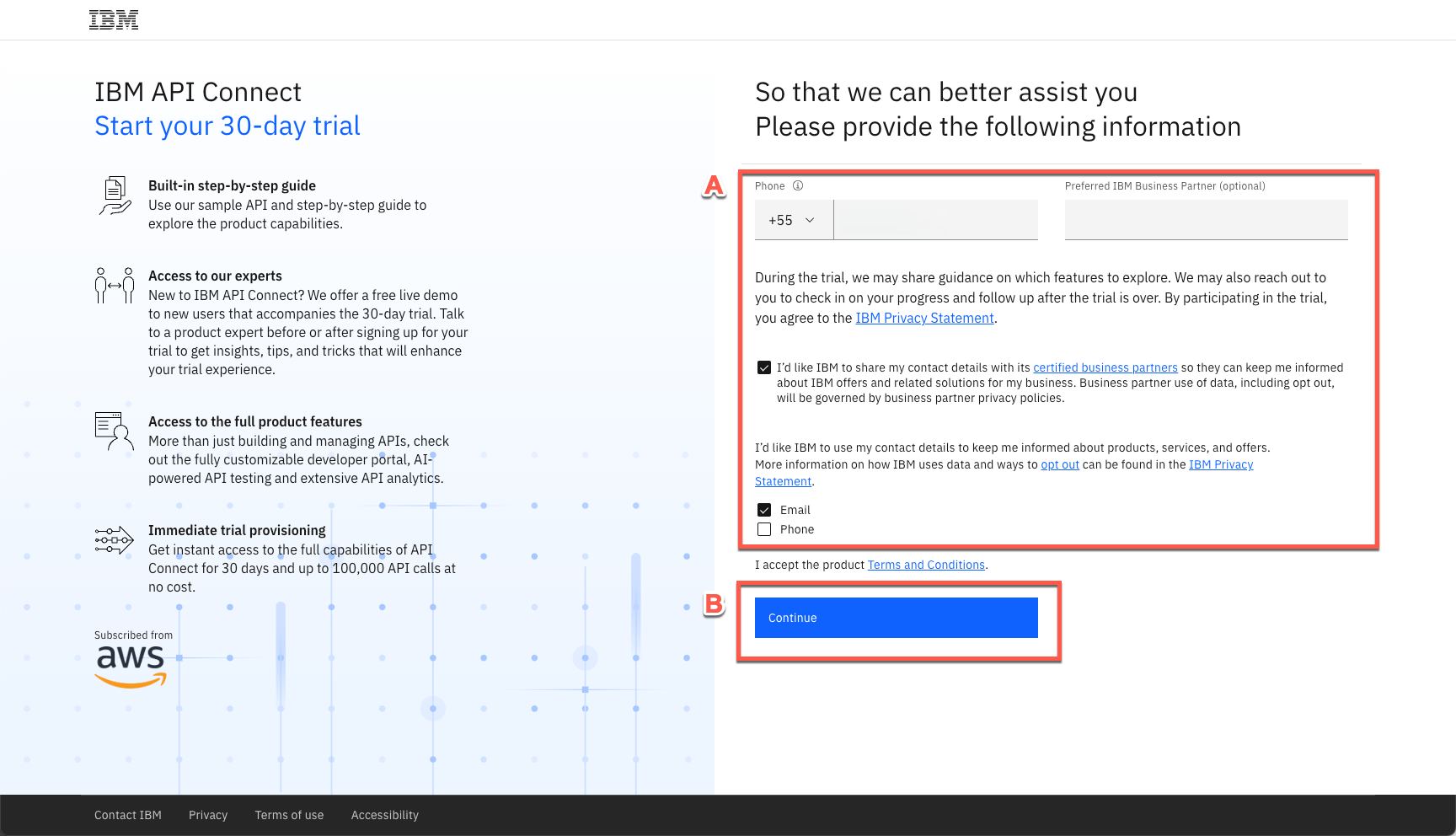
Task: Follow the opt out link
Action: [x=1060, y=464]
